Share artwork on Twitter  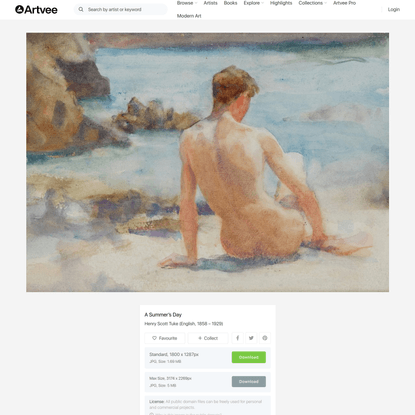[x=251, y=338]
